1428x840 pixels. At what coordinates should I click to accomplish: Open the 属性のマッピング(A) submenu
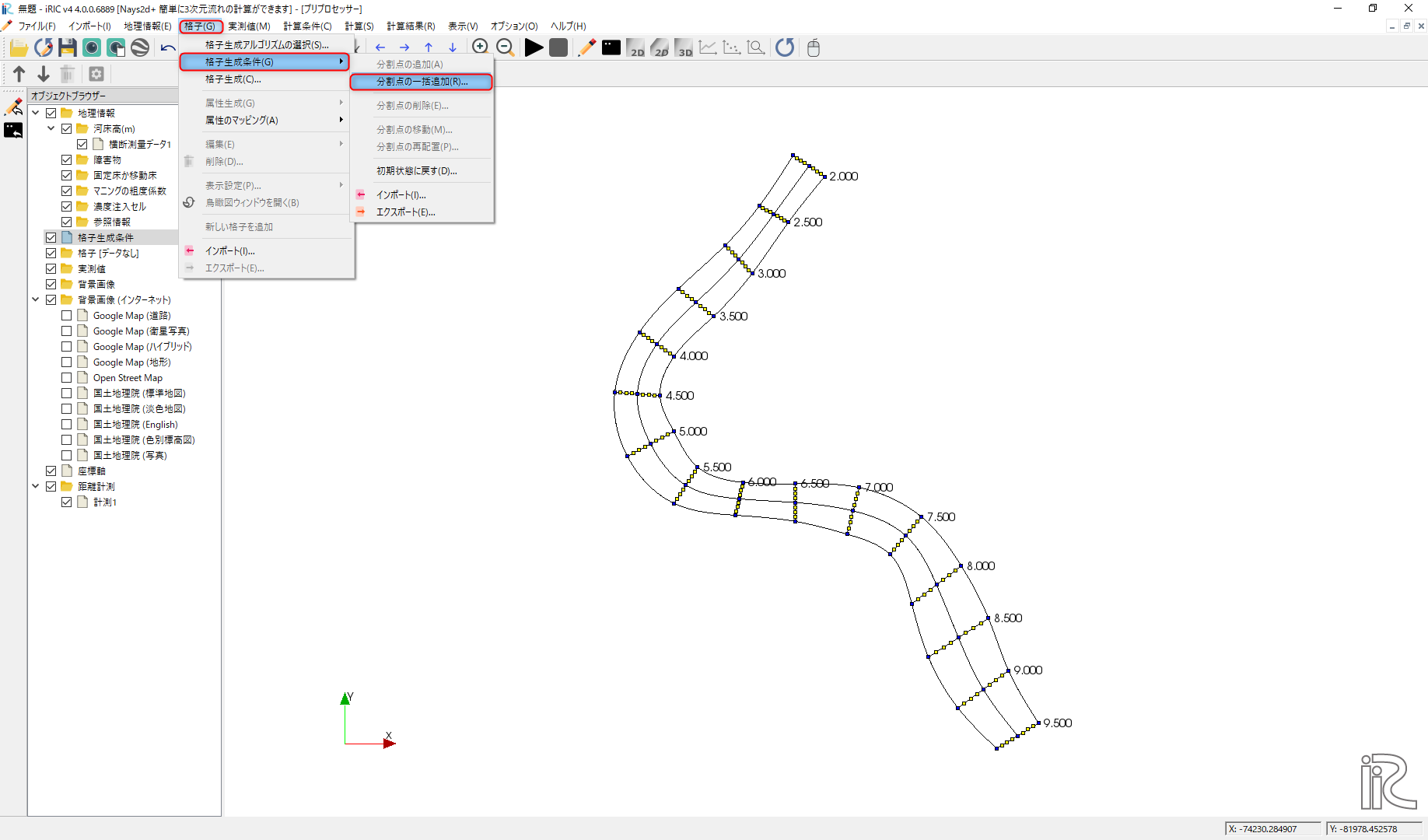click(267, 121)
